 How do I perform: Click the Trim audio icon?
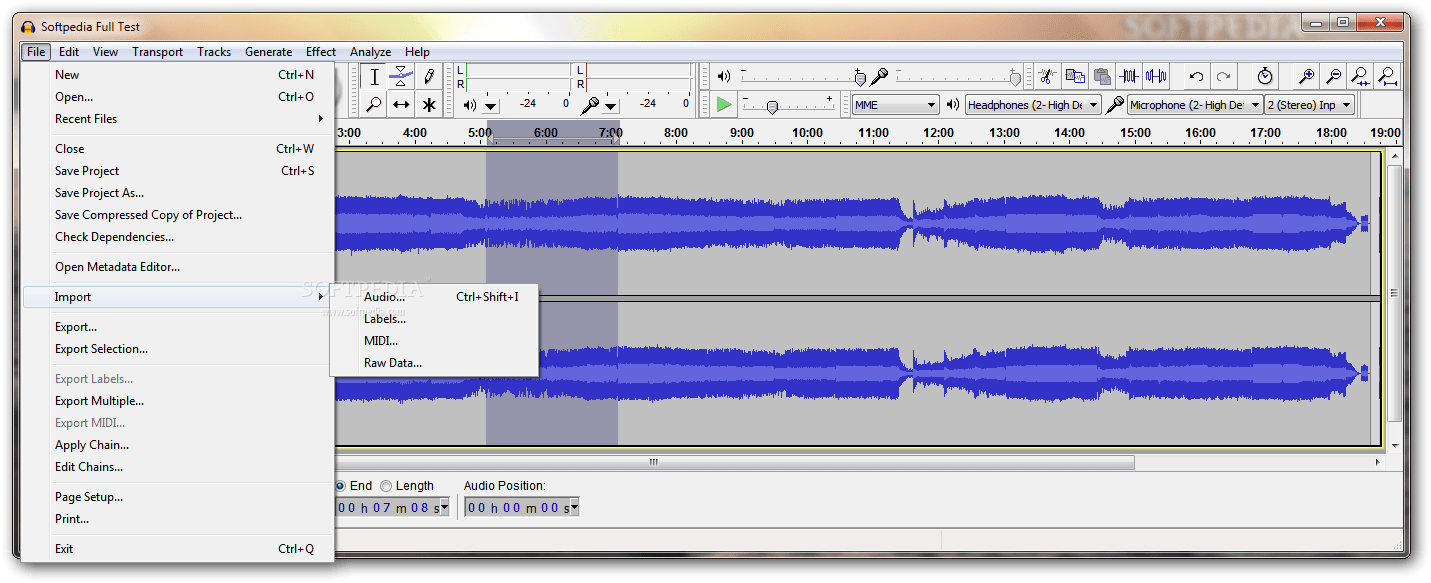point(1129,76)
